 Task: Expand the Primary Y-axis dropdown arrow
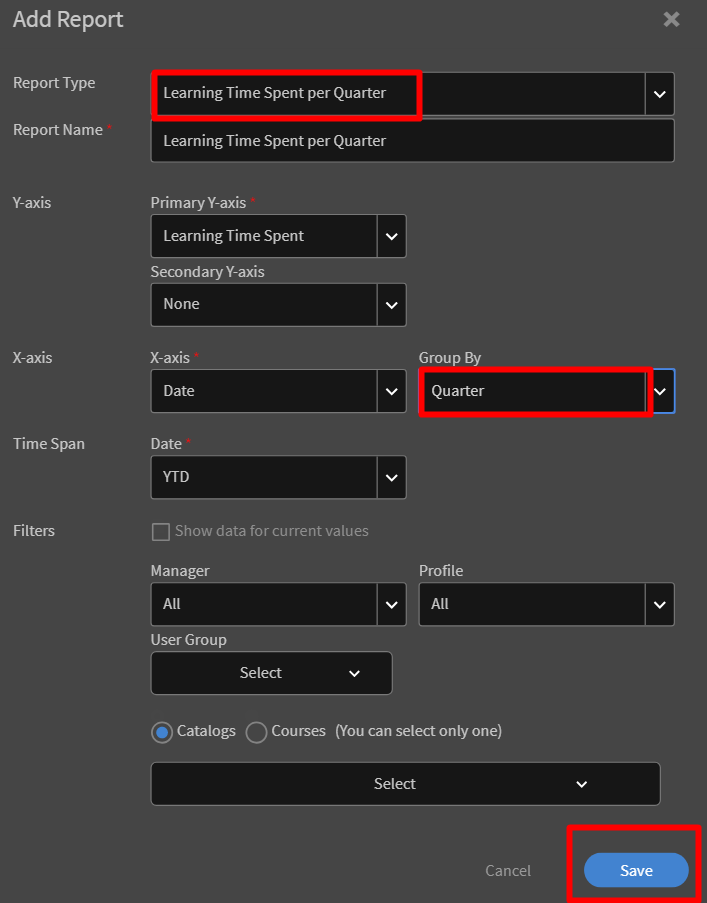(x=391, y=237)
